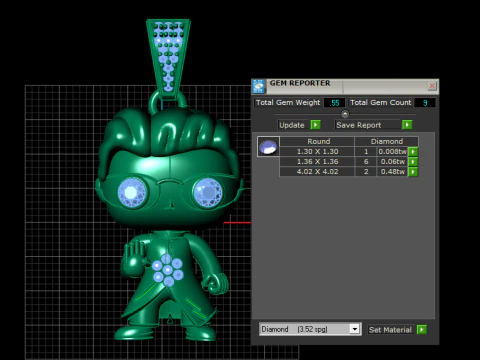Click green arrow on 0.48tw row
The width and height of the screenshot is (480, 360).
pos(413,172)
